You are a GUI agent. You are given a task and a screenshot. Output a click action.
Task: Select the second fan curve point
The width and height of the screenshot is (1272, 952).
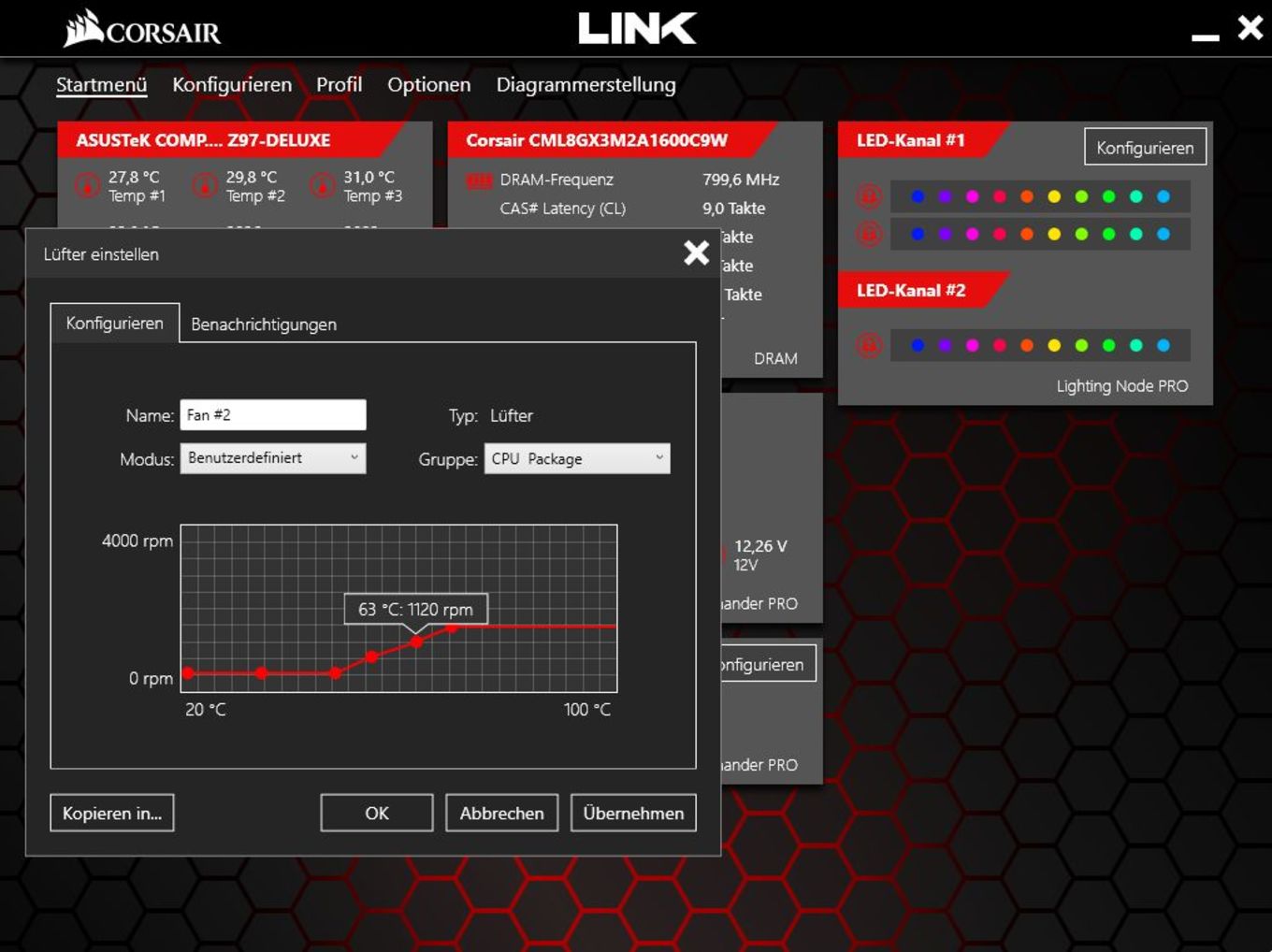point(261,673)
